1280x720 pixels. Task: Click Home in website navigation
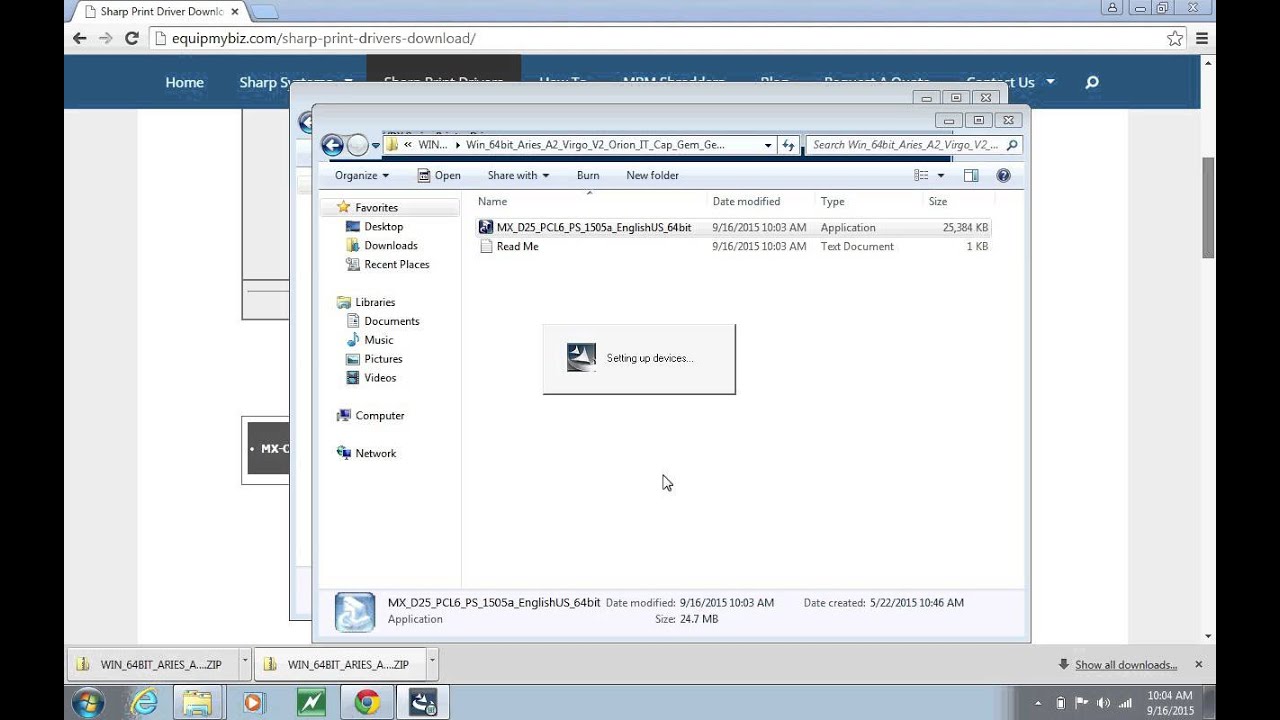click(x=184, y=82)
